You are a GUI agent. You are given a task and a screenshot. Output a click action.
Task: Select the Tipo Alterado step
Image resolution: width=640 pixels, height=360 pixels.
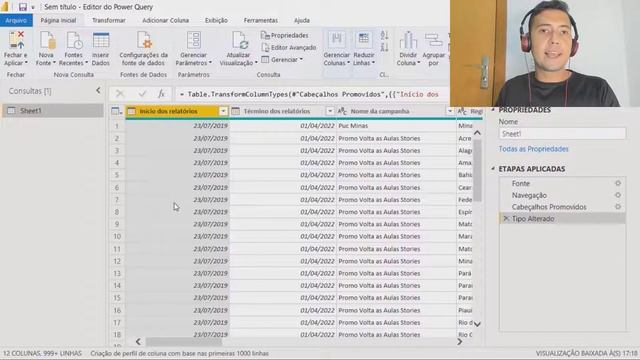pyautogui.click(x=562, y=219)
